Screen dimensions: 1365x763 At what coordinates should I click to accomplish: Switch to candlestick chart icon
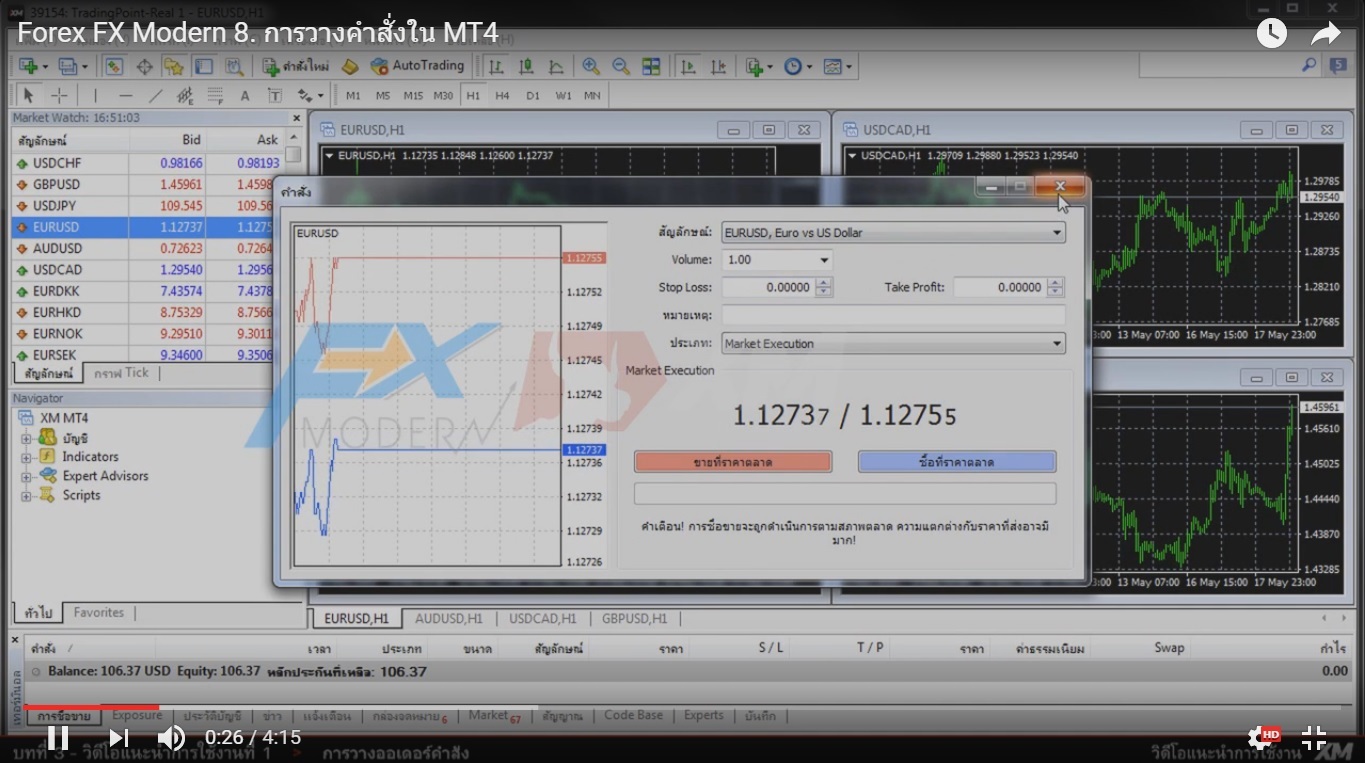coord(526,66)
